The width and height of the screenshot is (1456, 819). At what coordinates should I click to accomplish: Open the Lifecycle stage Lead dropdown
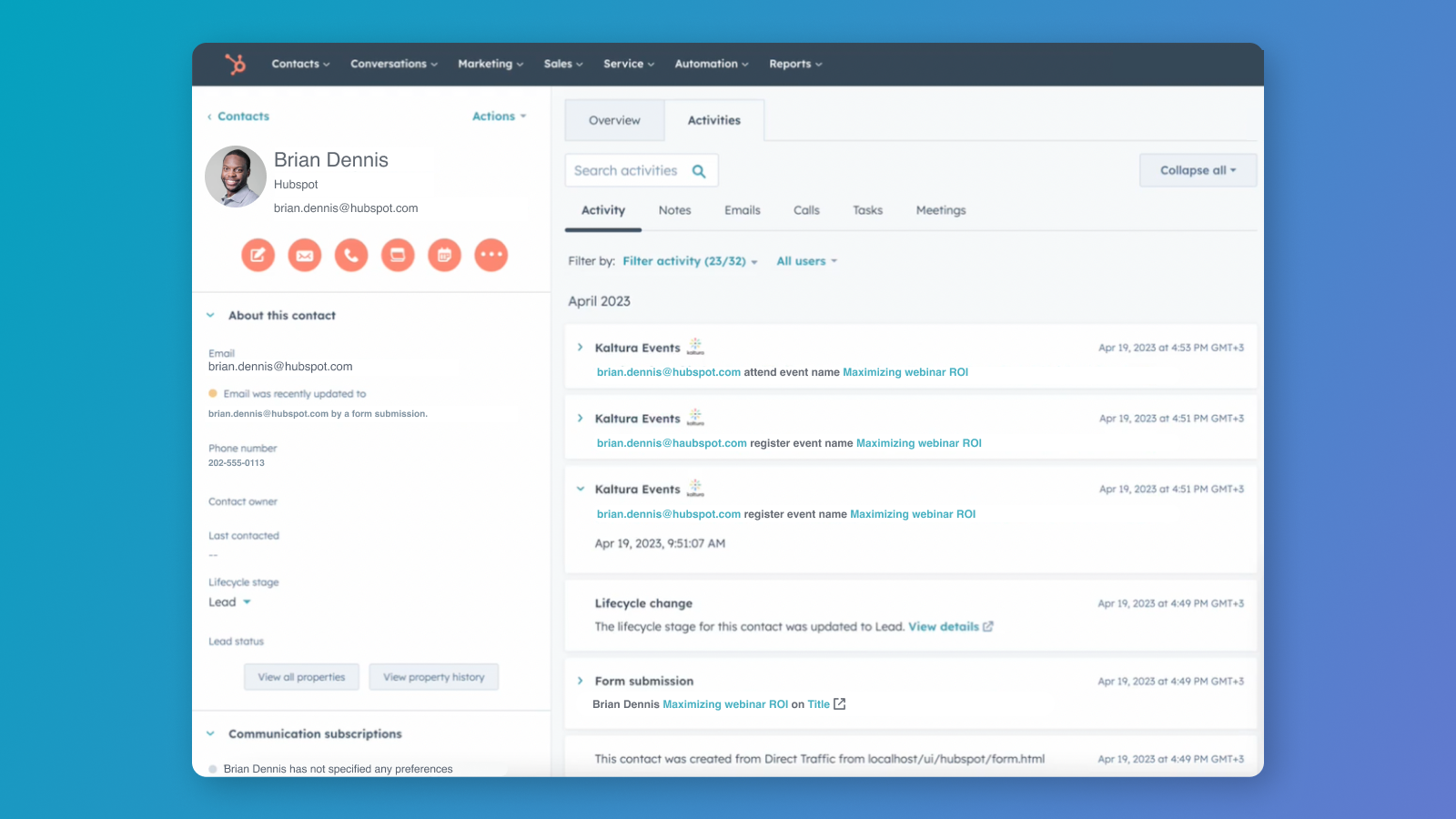229,602
